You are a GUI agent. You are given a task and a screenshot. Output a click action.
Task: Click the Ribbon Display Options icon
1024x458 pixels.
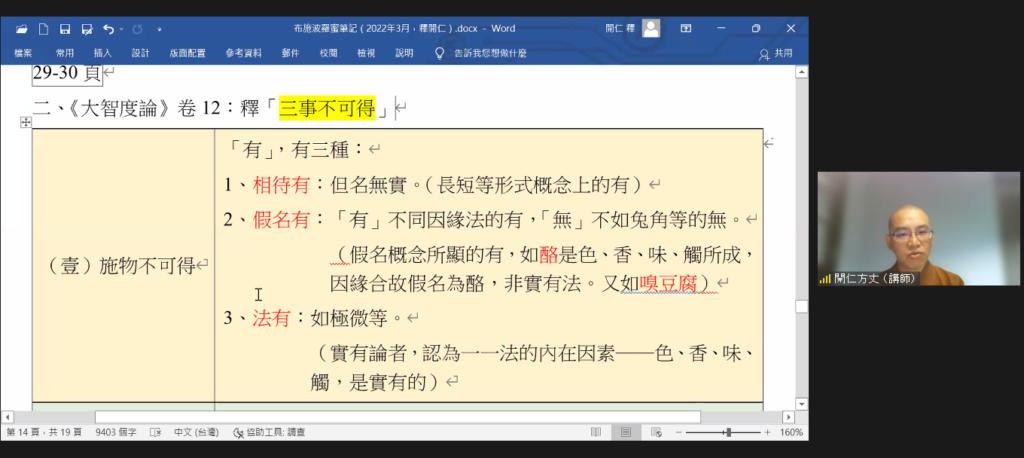pos(687,29)
